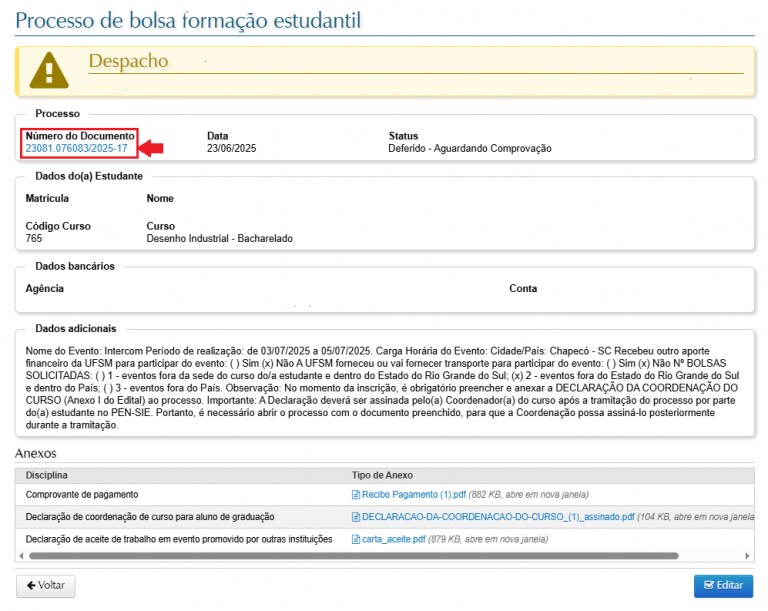Viewport: 768px width, 611px height.
Task: Click the file icon before Recibo Pagamento
Action: pos(355,494)
